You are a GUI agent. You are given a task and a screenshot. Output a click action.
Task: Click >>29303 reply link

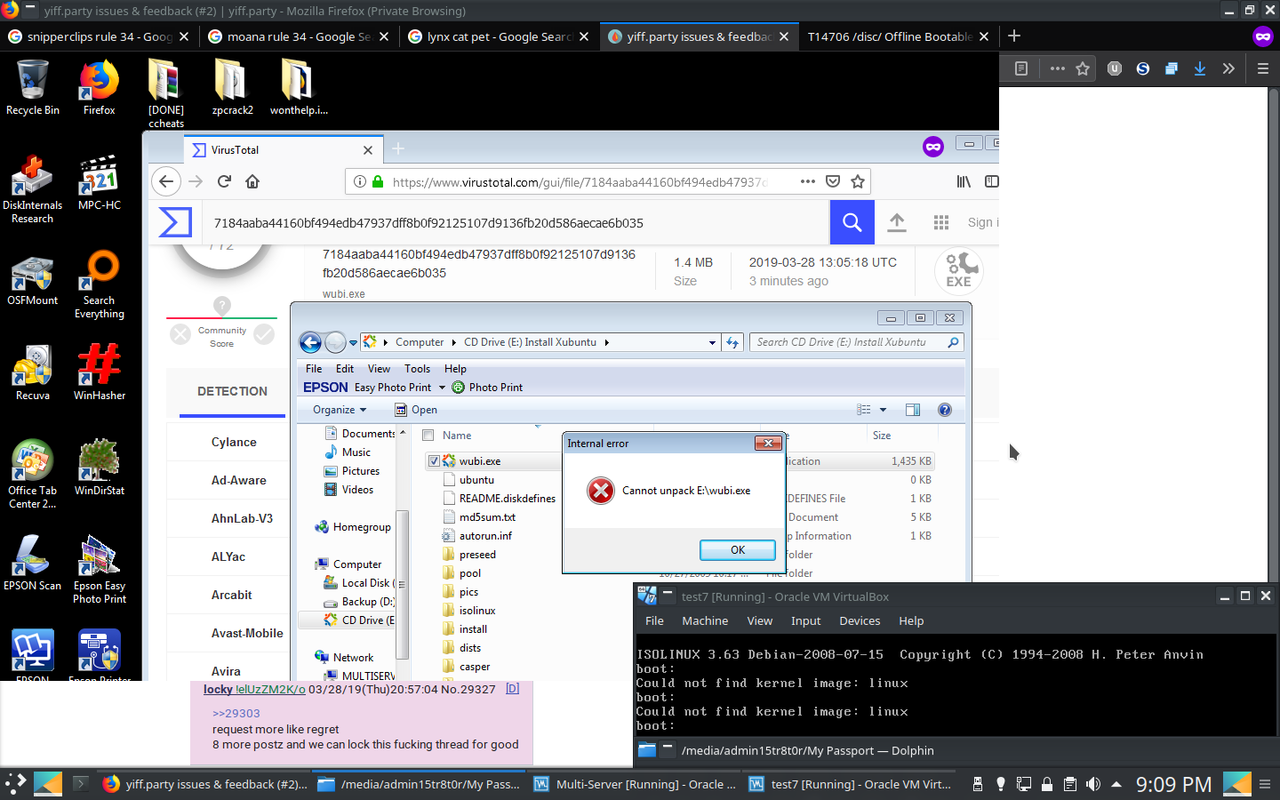coord(236,713)
